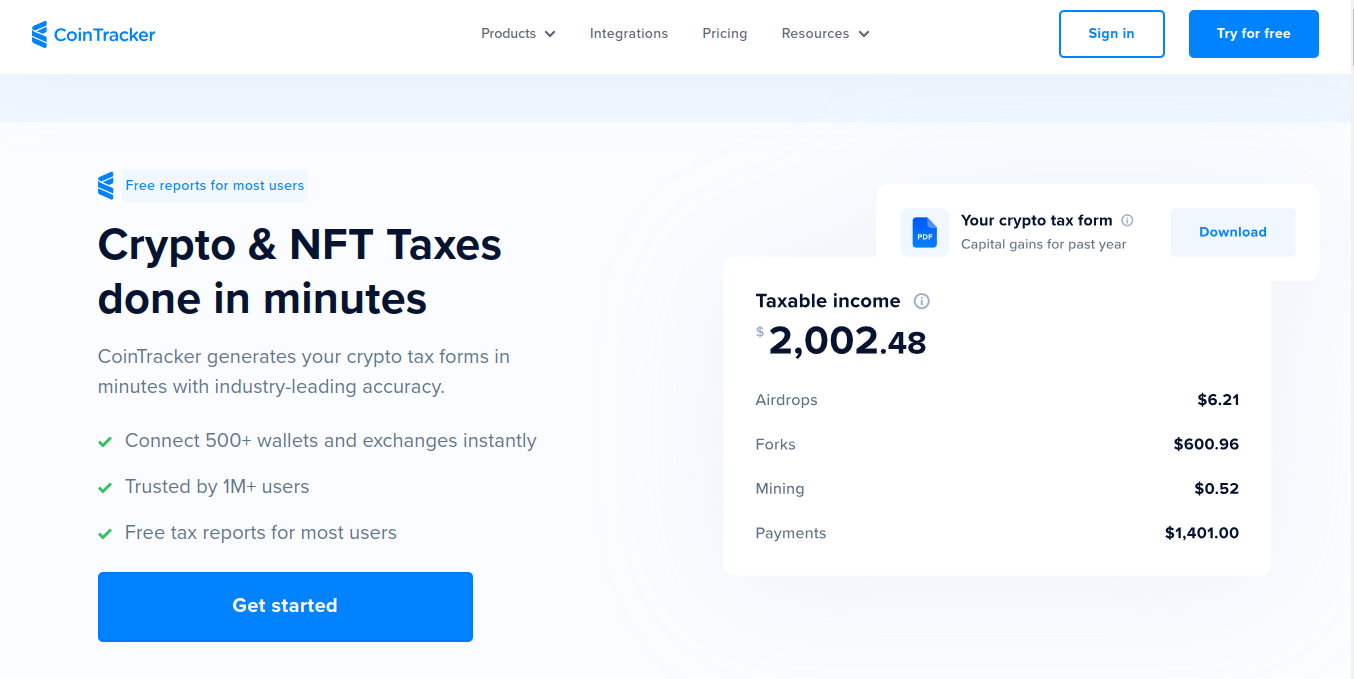
Task: Click the CoinTracker logo in the header
Action: [93, 34]
